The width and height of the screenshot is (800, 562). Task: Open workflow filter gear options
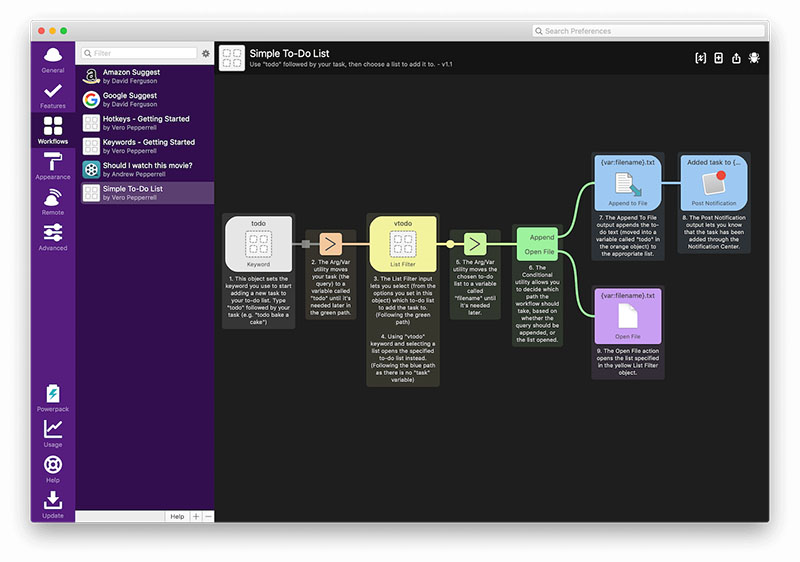tap(206, 53)
